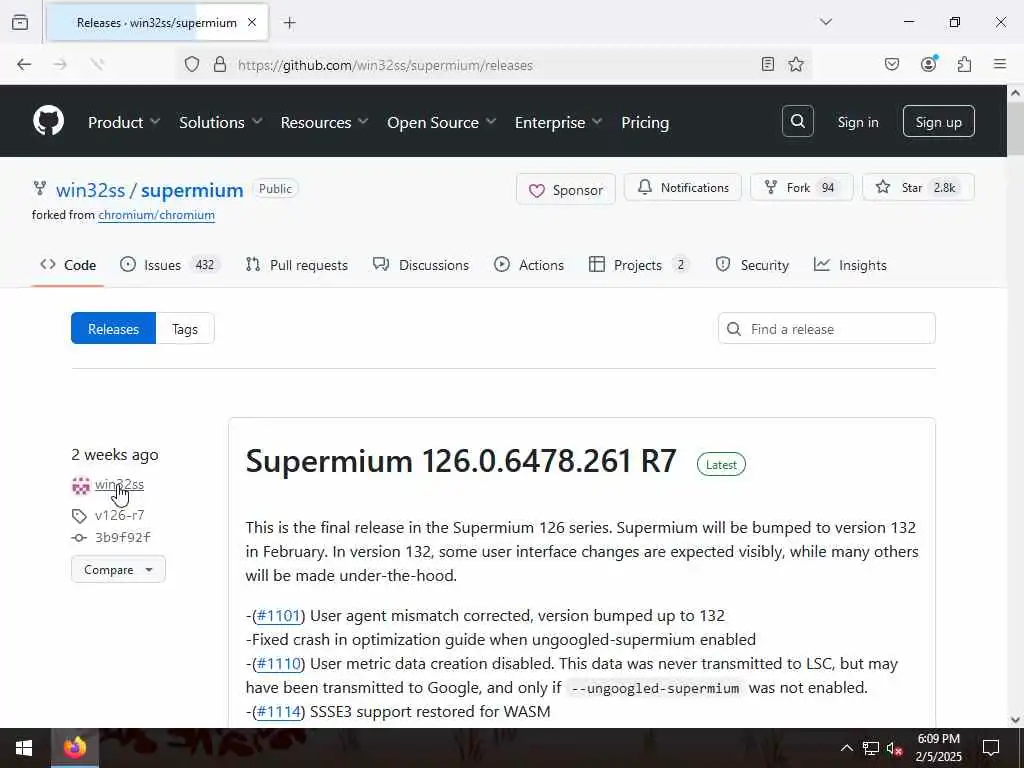Open the Compare dropdown

coord(118,569)
